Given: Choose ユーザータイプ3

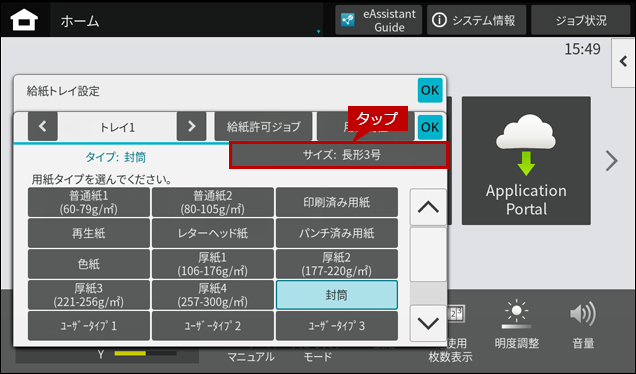Looking at the screenshot, I should pos(337,326).
